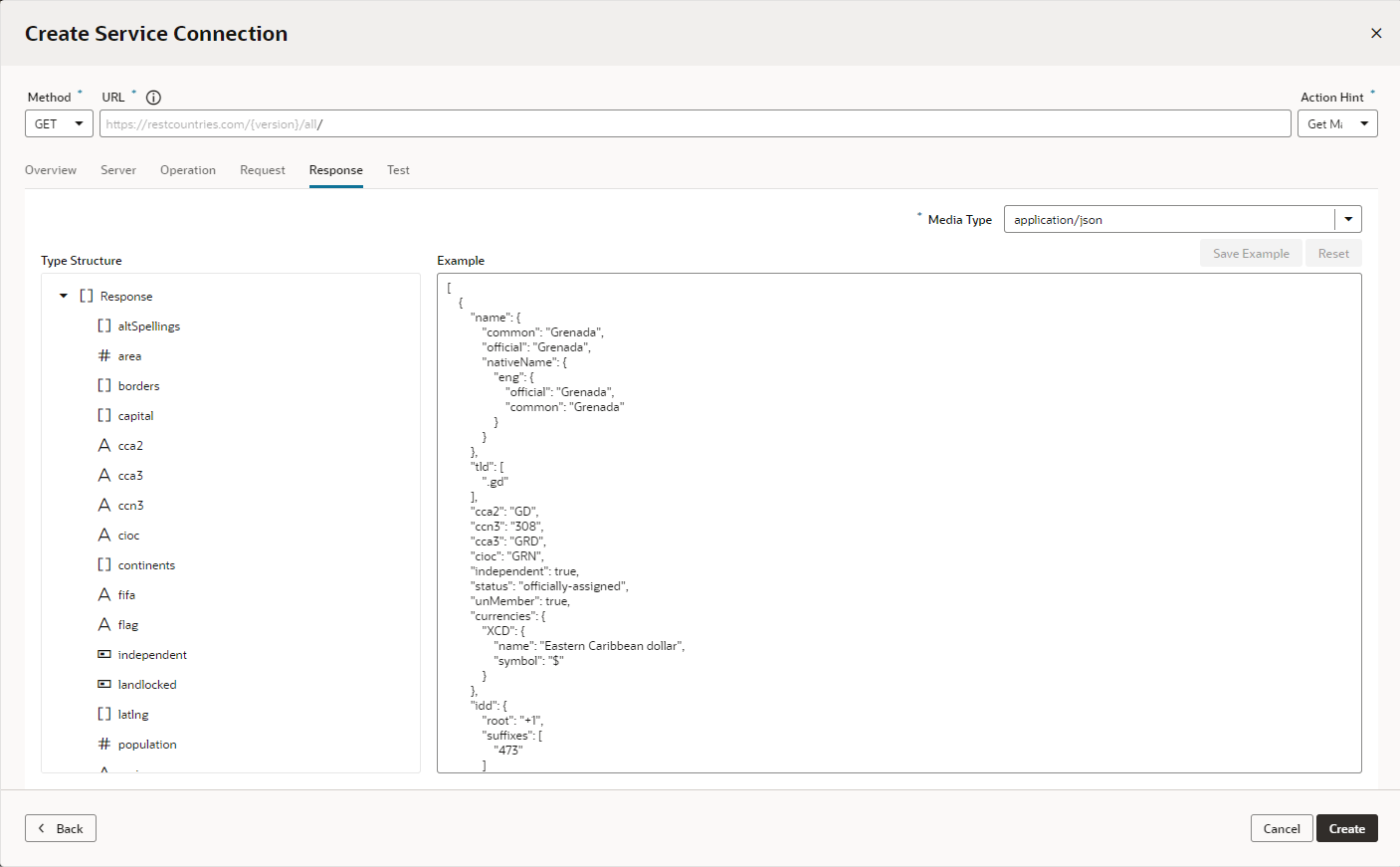Viewport: 1400px width, 867px height.
Task: Click the string icon next to flag
Action: tap(104, 625)
